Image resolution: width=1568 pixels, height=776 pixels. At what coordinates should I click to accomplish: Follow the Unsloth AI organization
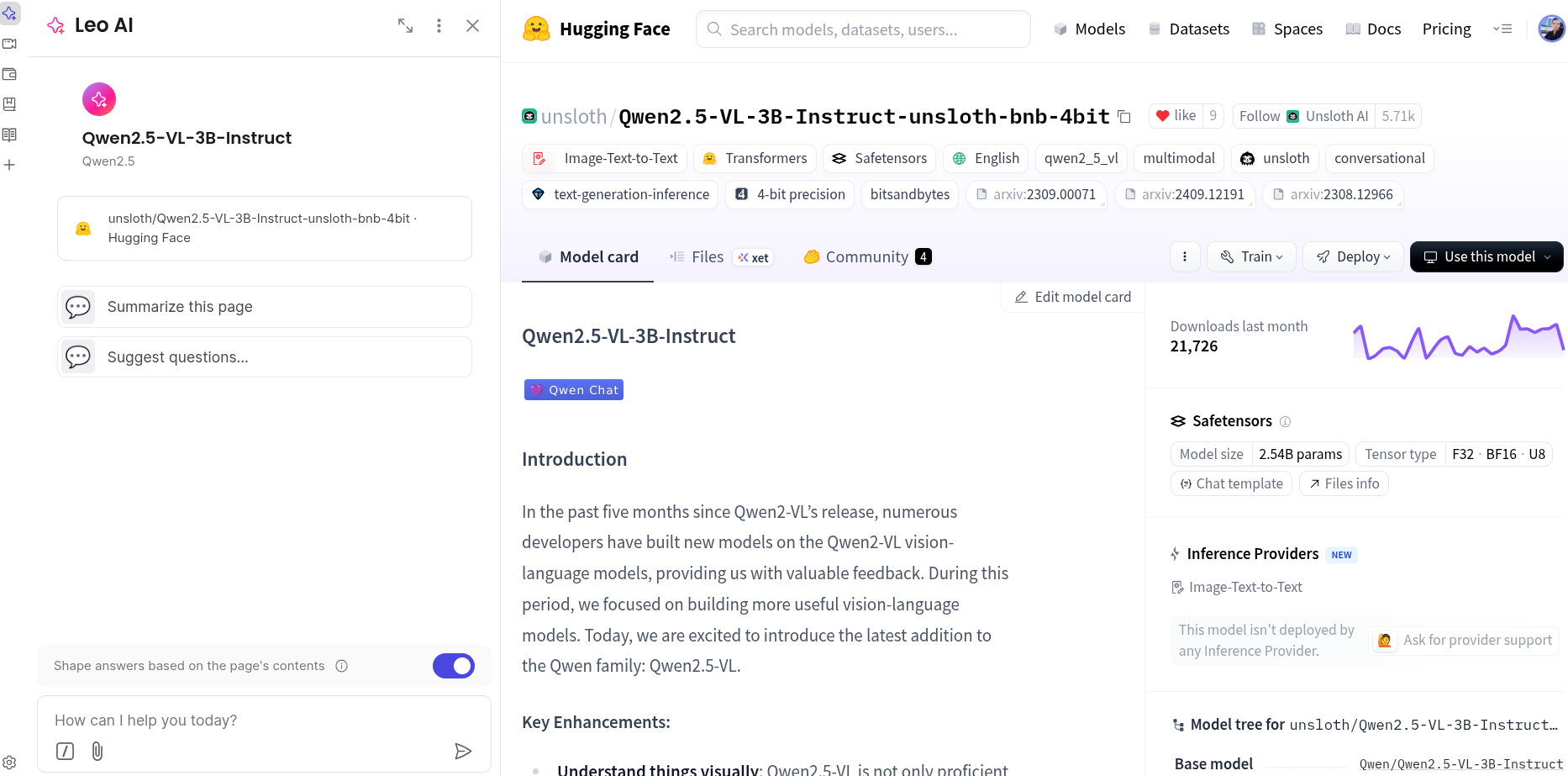pyautogui.click(x=1303, y=116)
